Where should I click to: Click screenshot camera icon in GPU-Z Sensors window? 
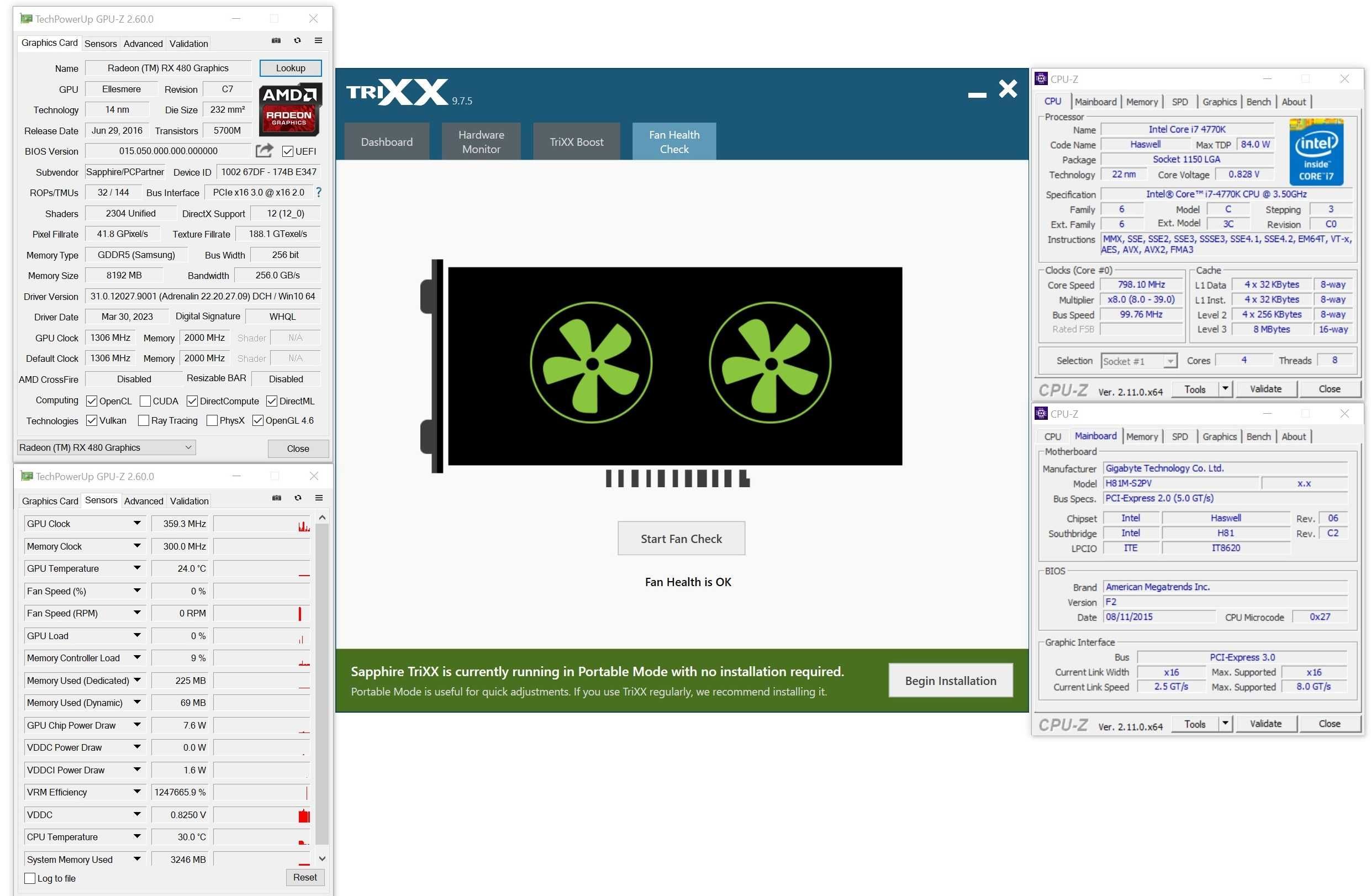(x=277, y=498)
